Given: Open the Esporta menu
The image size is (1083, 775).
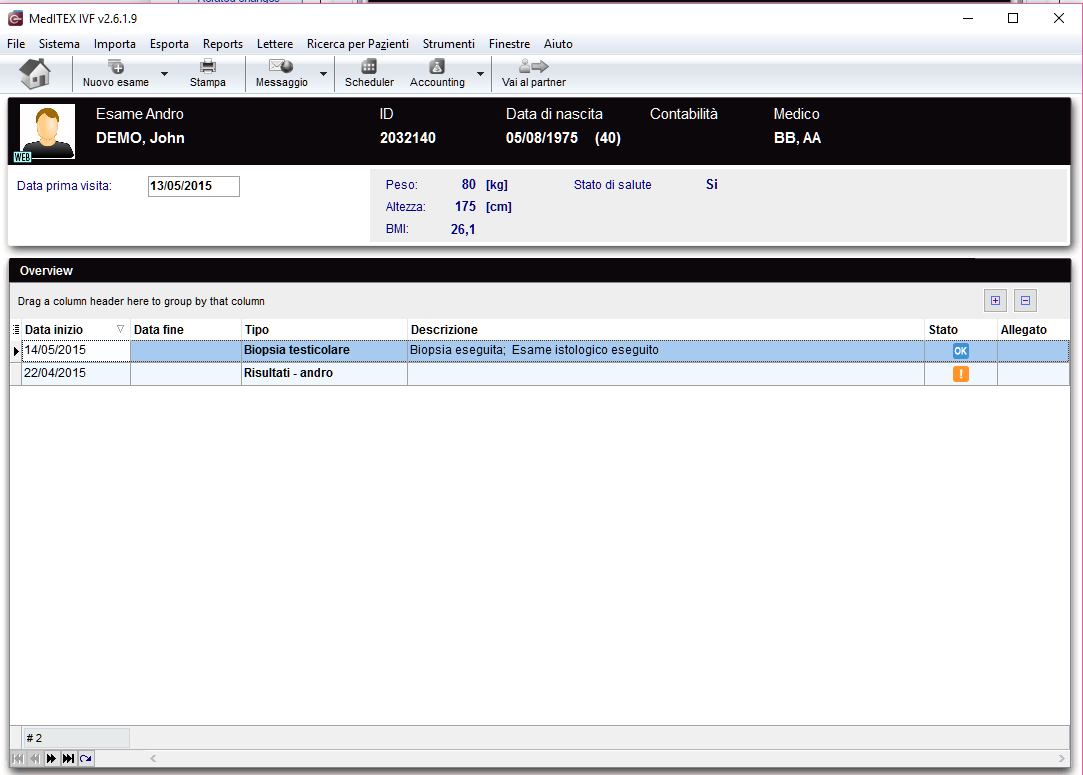Looking at the screenshot, I should point(169,44).
